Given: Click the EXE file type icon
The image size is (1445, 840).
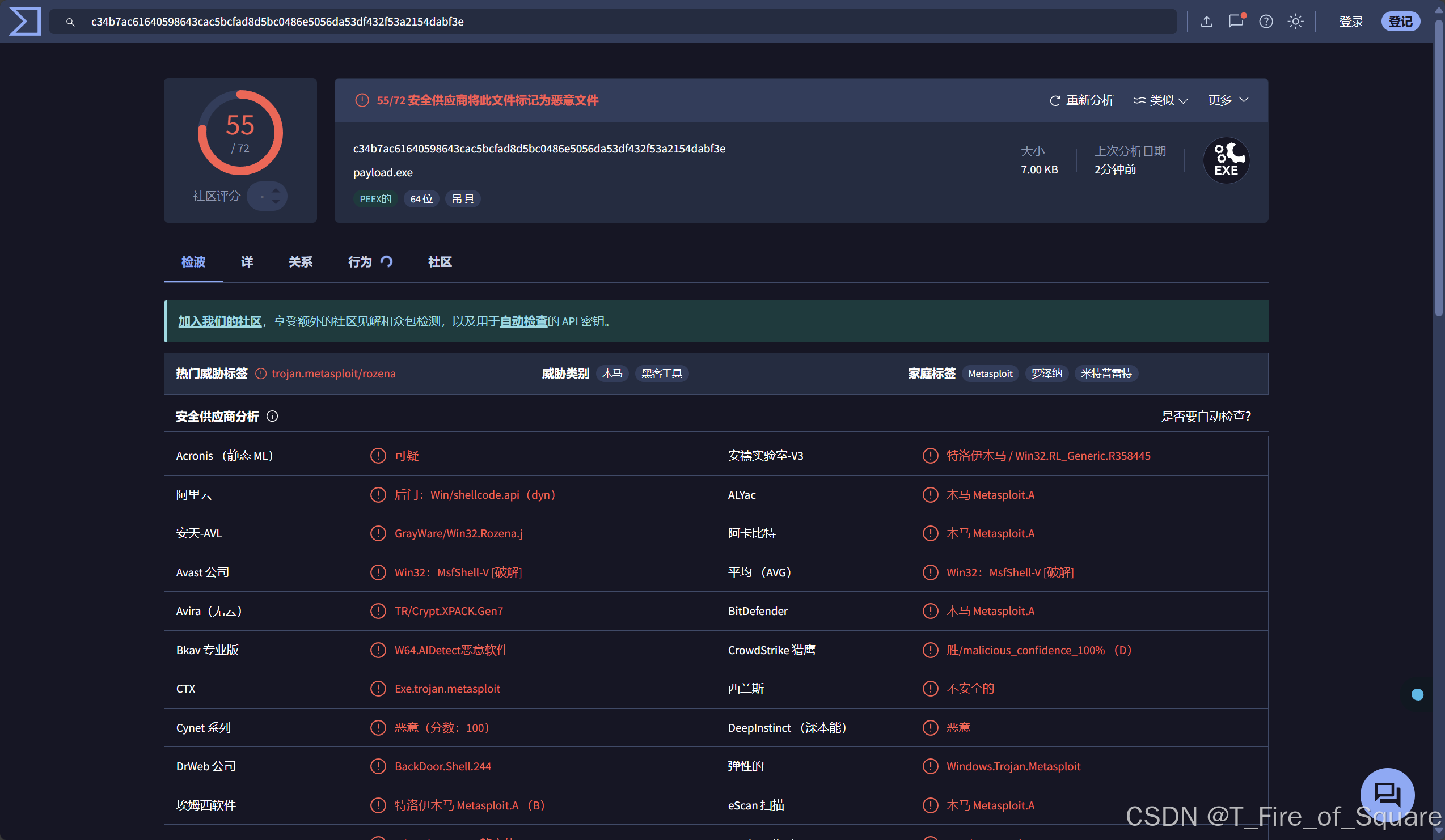Looking at the screenshot, I should pyautogui.click(x=1226, y=160).
